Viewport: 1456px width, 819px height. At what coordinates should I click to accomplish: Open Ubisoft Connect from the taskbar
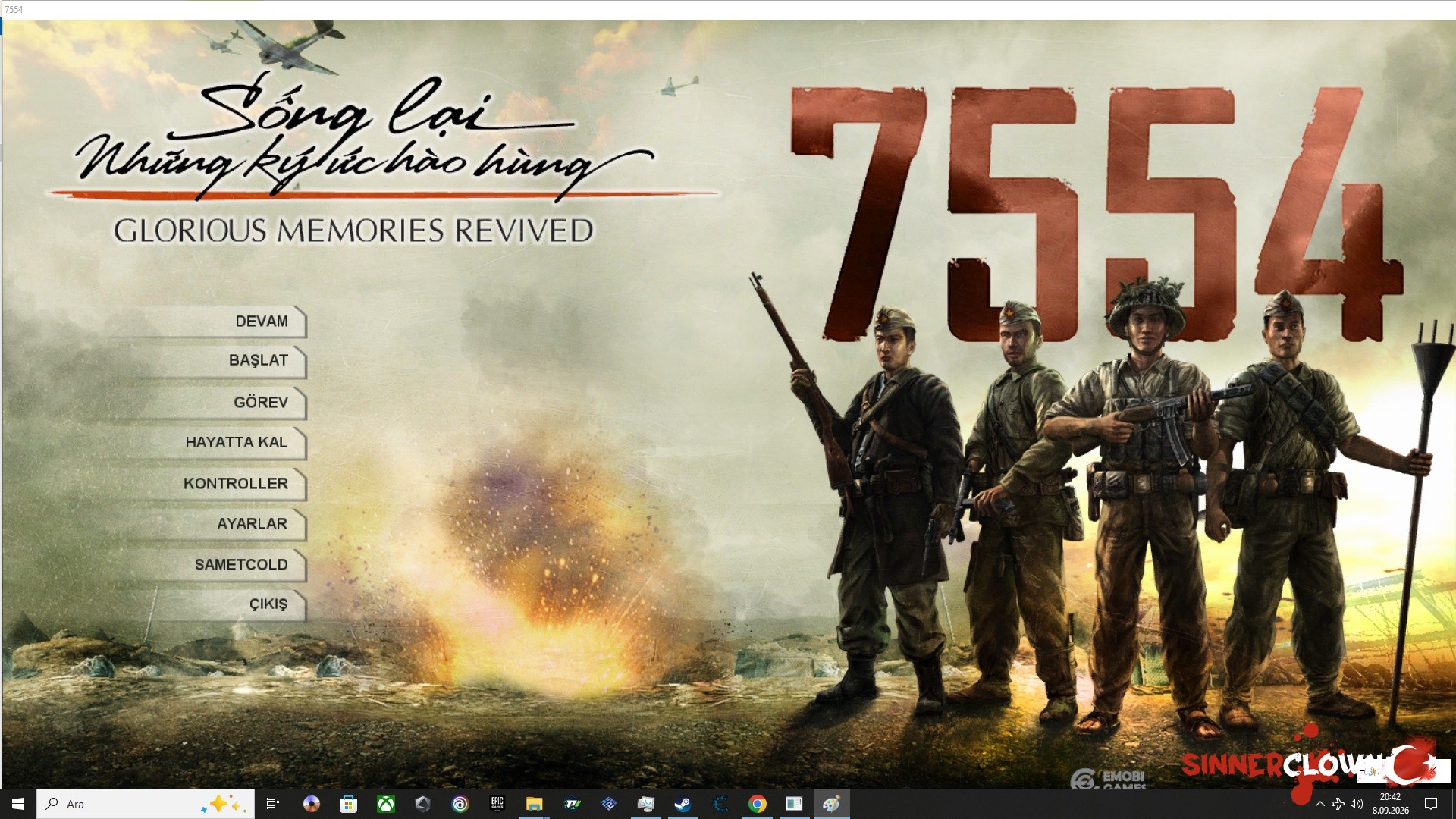(x=460, y=804)
